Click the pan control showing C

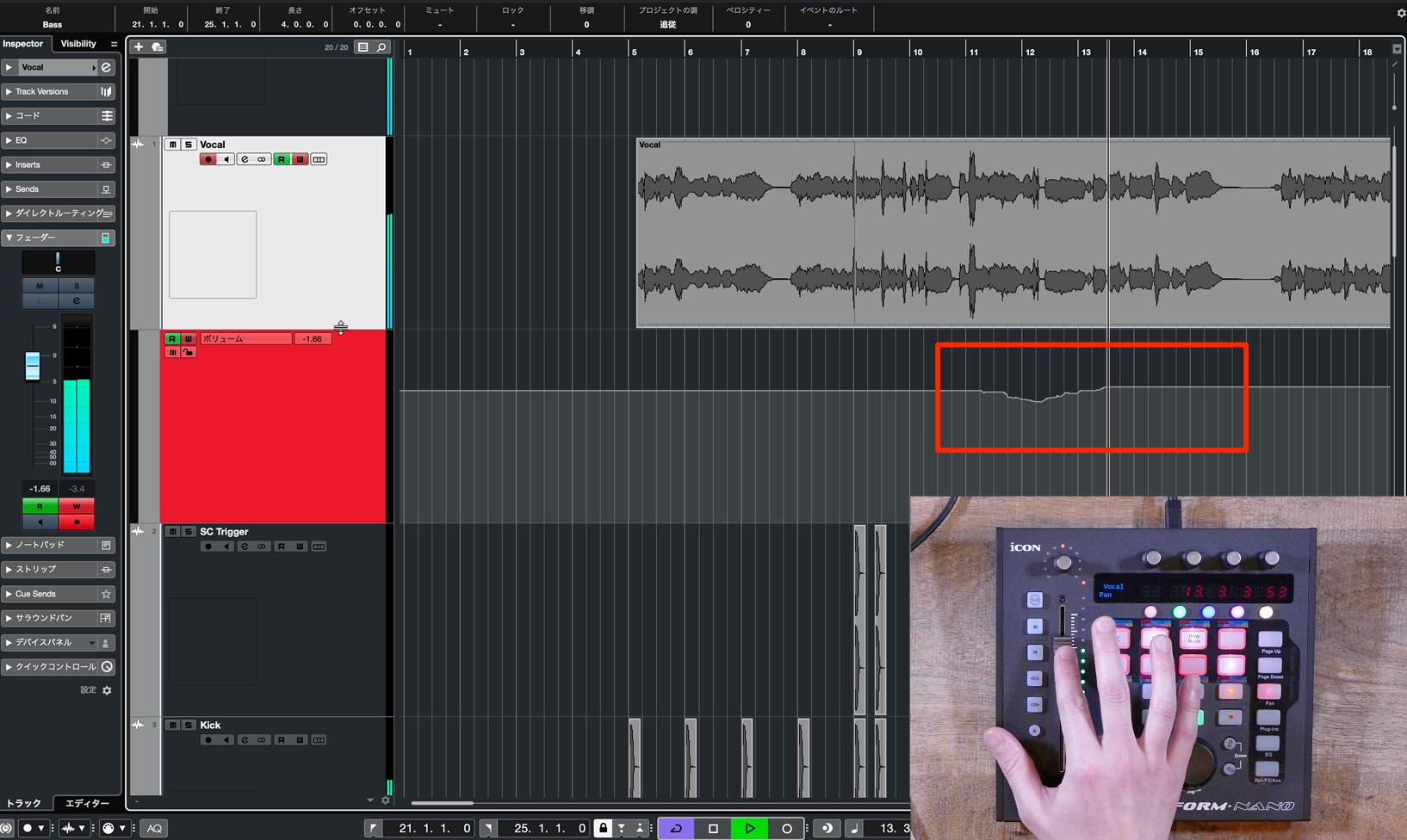pos(59,263)
